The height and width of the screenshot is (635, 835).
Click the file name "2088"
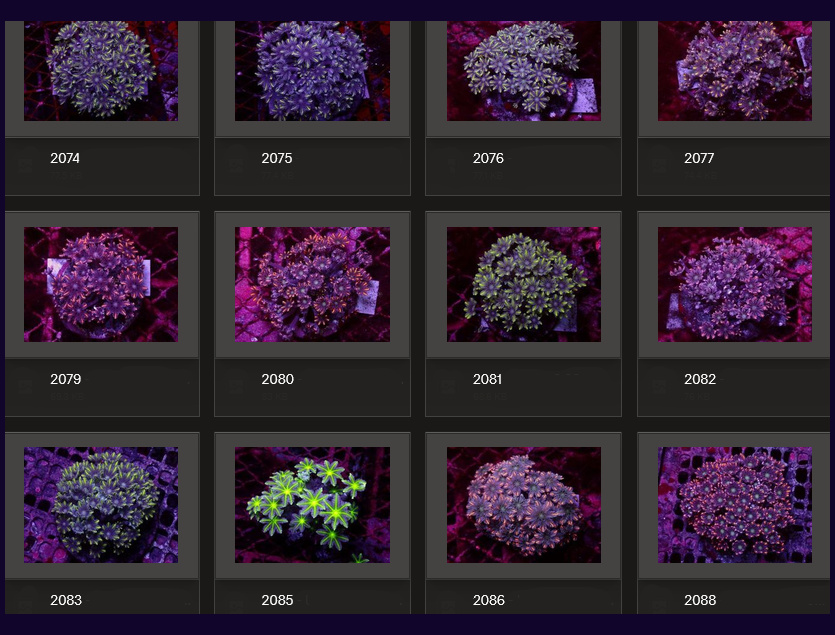pos(700,600)
